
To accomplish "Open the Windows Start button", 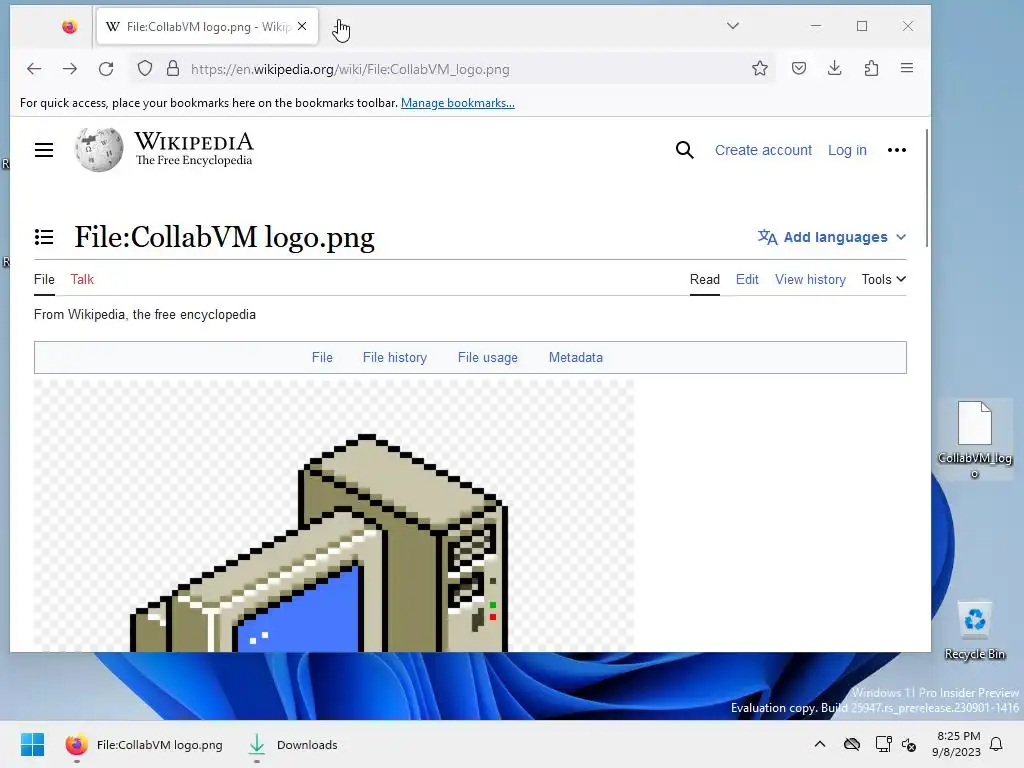I will click(32, 744).
